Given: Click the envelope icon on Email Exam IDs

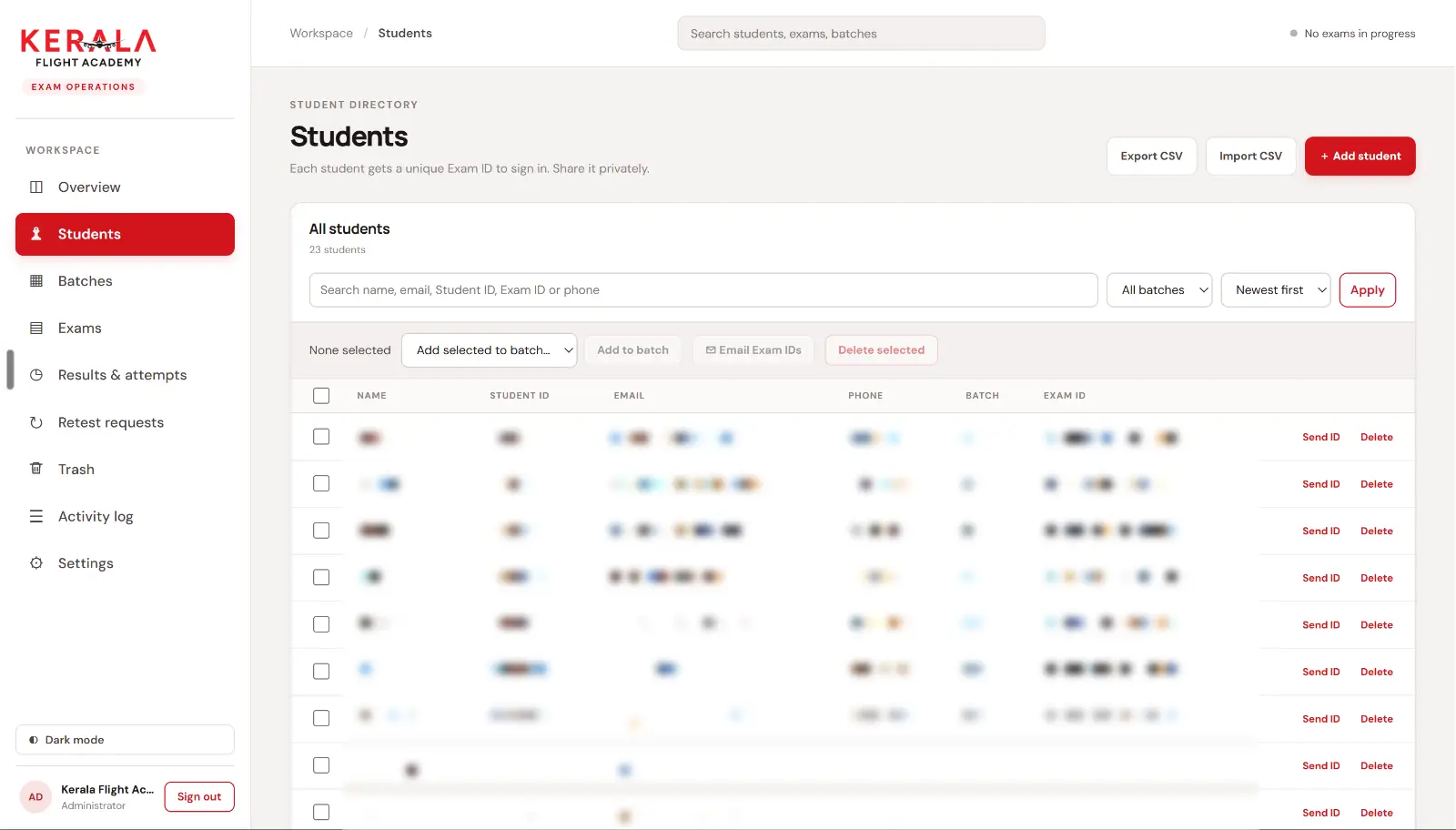Looking at the screenshot, I should 711,350.
